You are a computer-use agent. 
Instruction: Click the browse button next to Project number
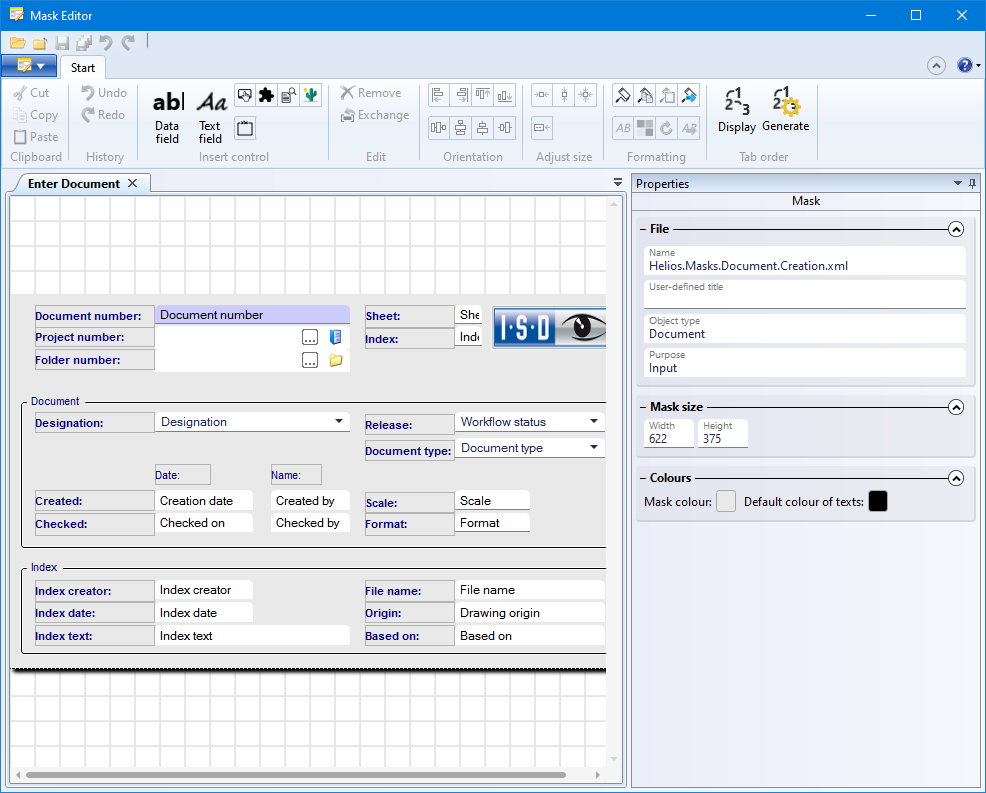click(x=310, y=337)
